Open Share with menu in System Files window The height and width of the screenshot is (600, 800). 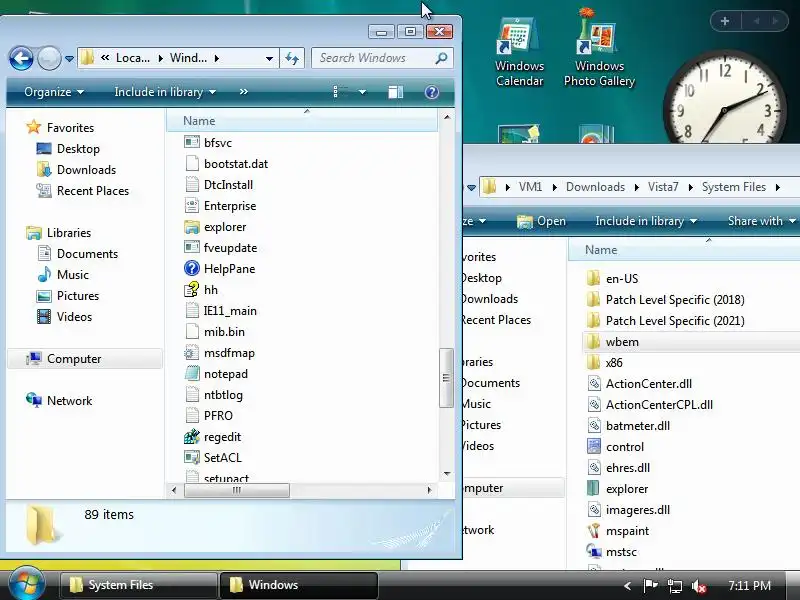tap(762, 221)
